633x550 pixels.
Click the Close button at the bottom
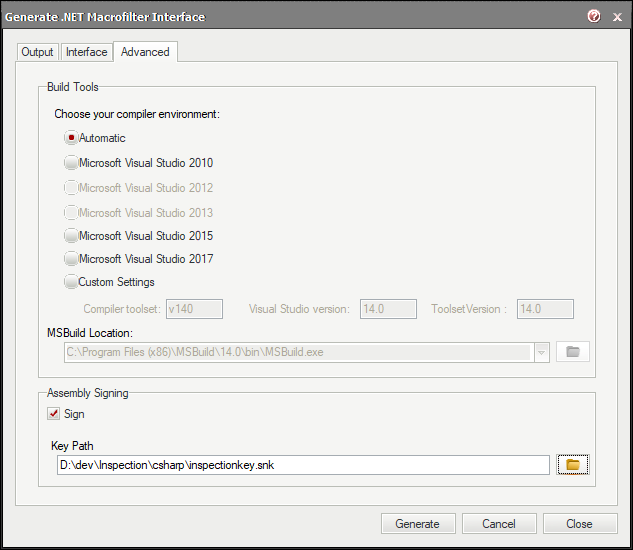[x=580, y=523]
